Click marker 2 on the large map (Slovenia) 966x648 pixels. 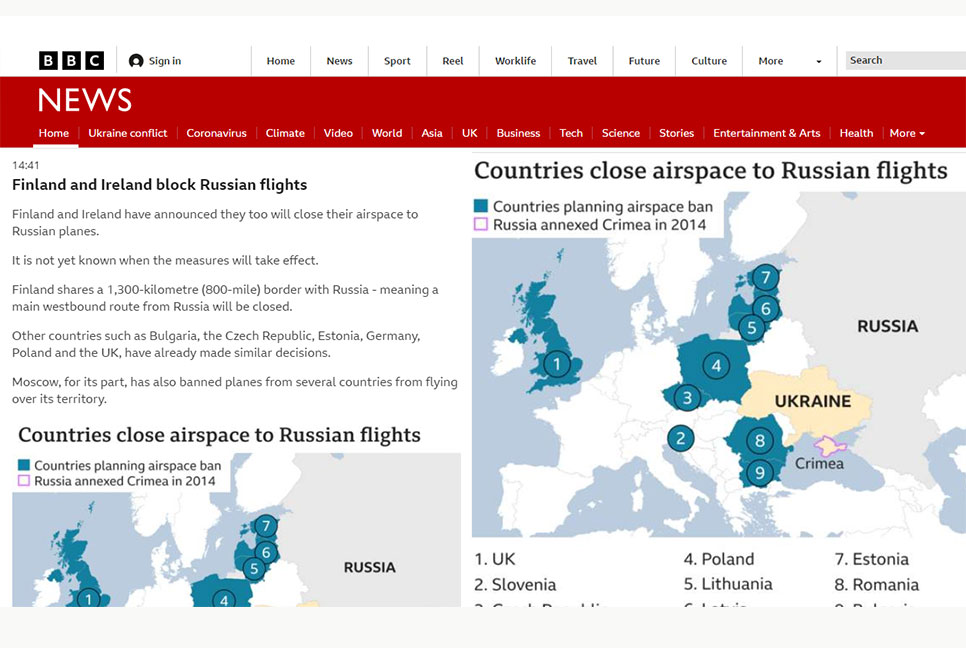coord(681,439)
